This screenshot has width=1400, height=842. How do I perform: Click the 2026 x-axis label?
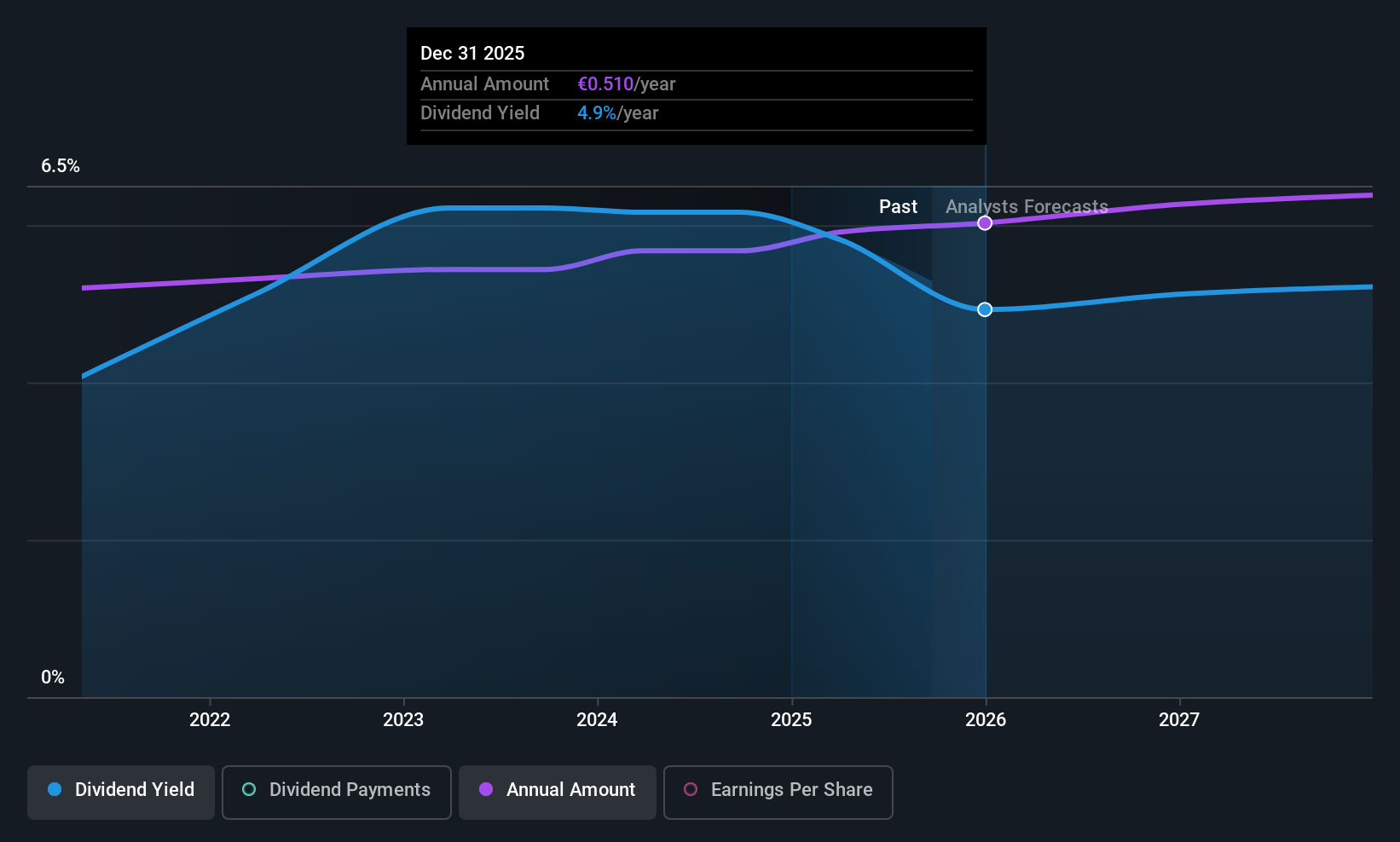[x=986, y=720]
